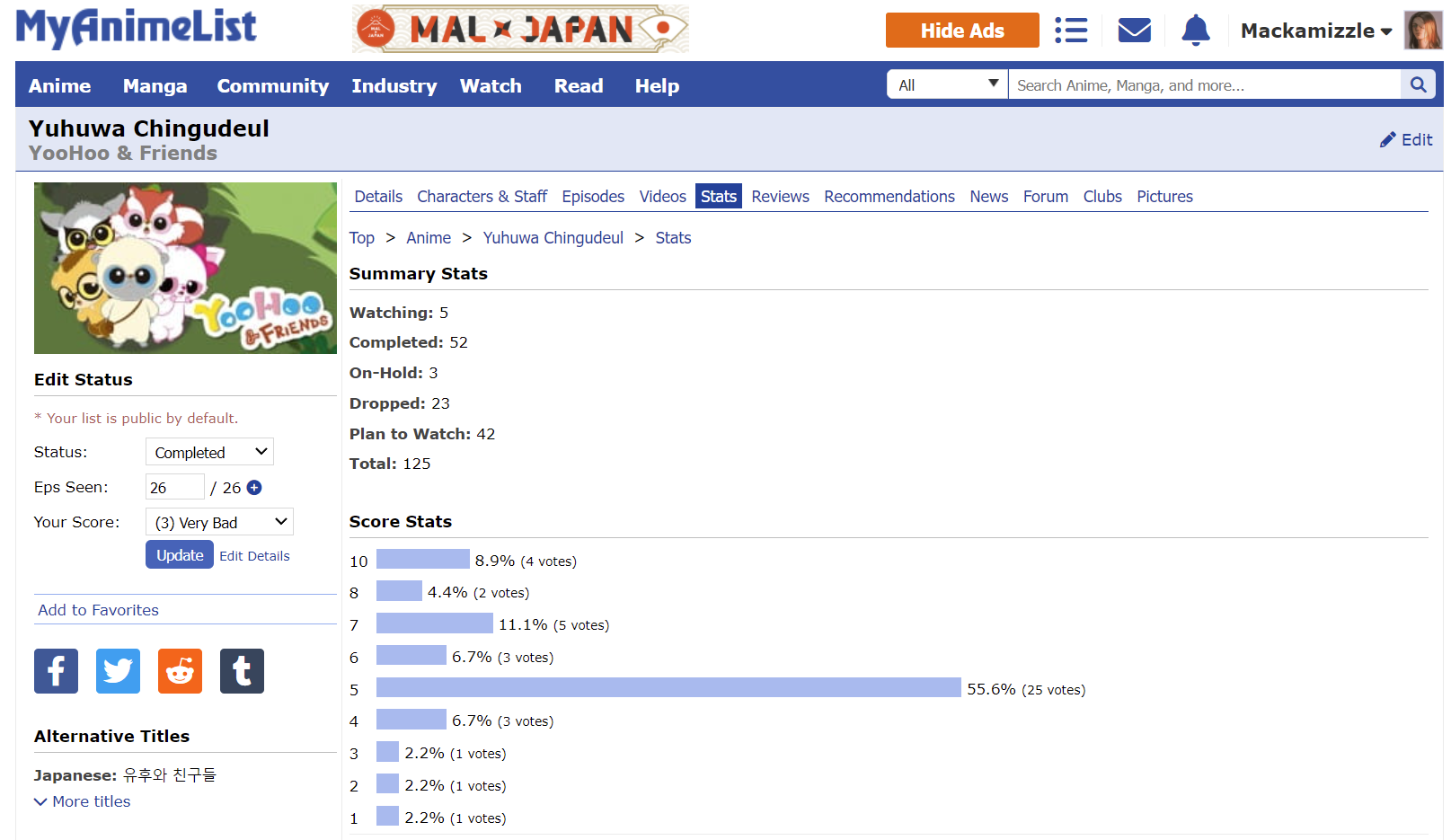This screenshot has height=840, width=1451.
Task: Click the MAL x Japan banner
Action: [521, 29]
